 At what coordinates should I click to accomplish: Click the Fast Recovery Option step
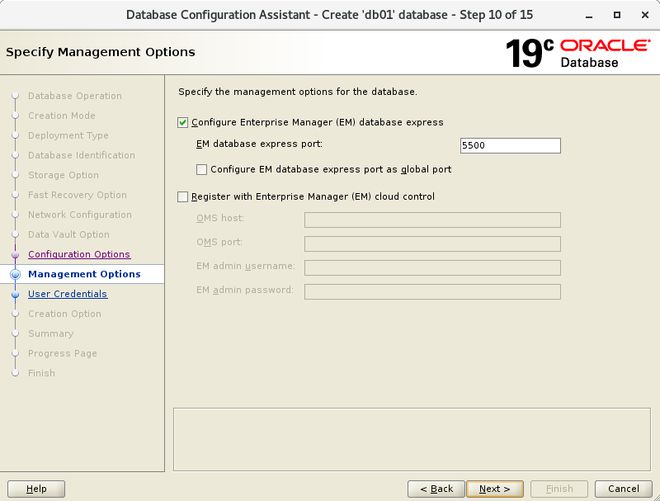[x=77, y=195]
